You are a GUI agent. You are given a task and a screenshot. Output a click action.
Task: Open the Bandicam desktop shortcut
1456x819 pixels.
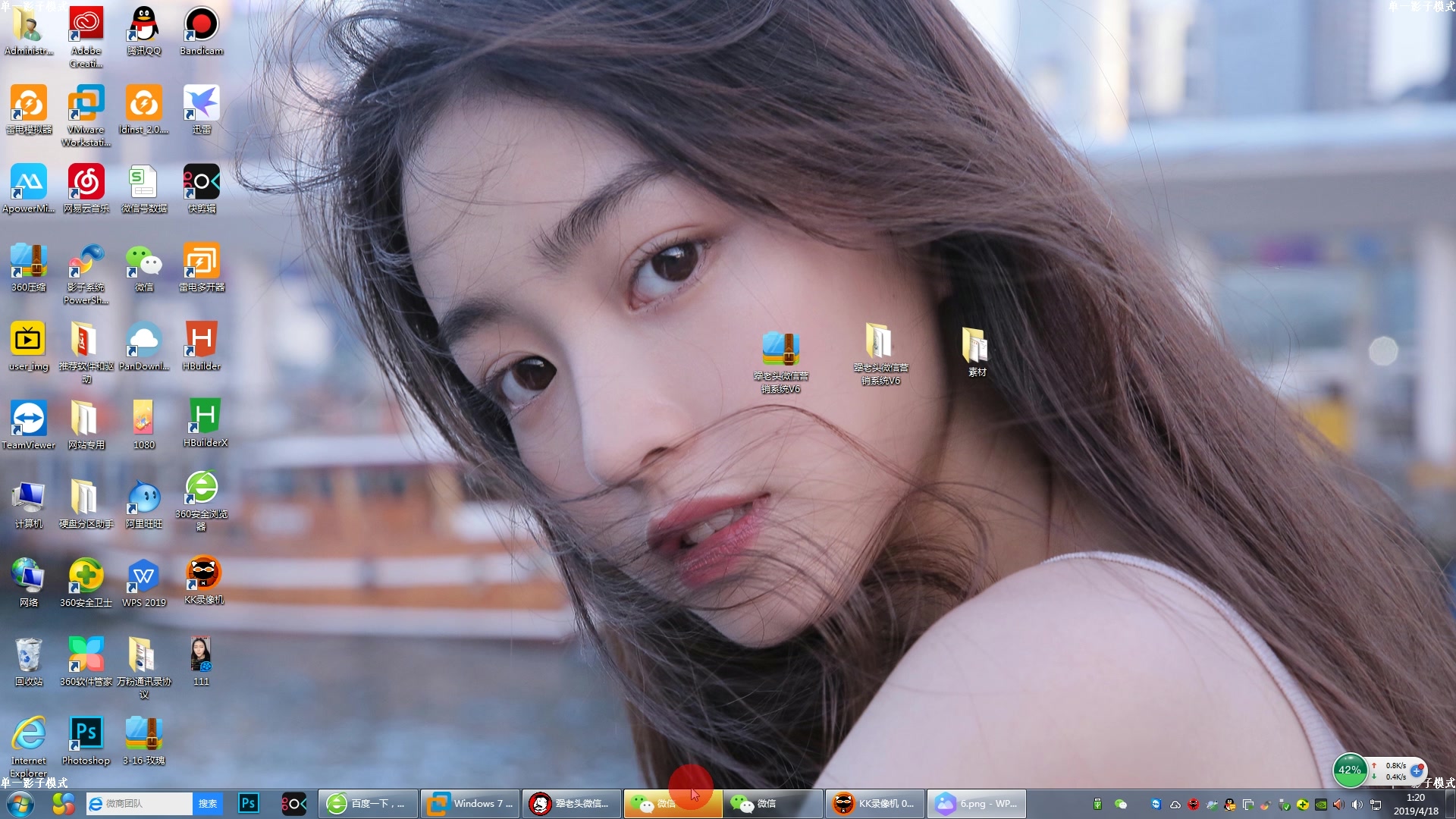point(201,31)
